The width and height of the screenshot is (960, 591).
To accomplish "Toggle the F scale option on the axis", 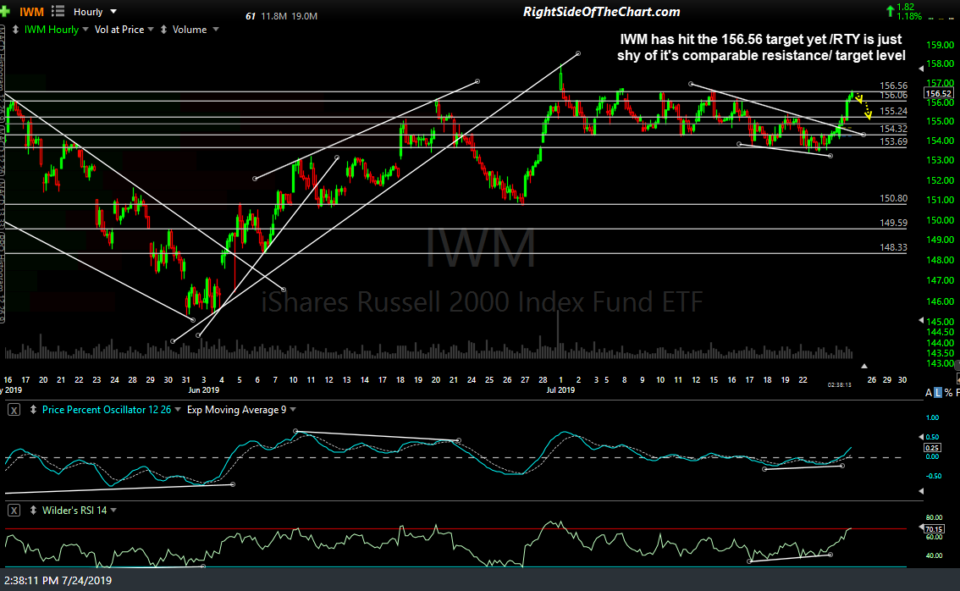I will tap(957, 392).
